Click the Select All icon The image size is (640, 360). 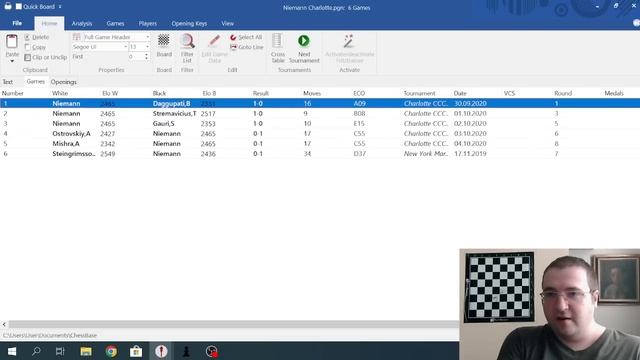[233, 37]
